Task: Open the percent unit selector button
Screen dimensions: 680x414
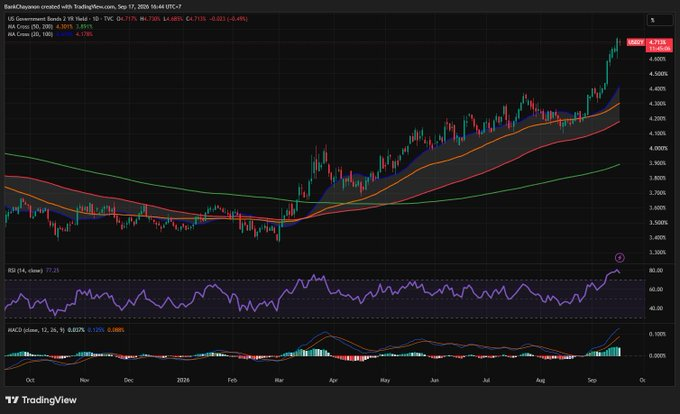Action: click(x=660, y=20)
